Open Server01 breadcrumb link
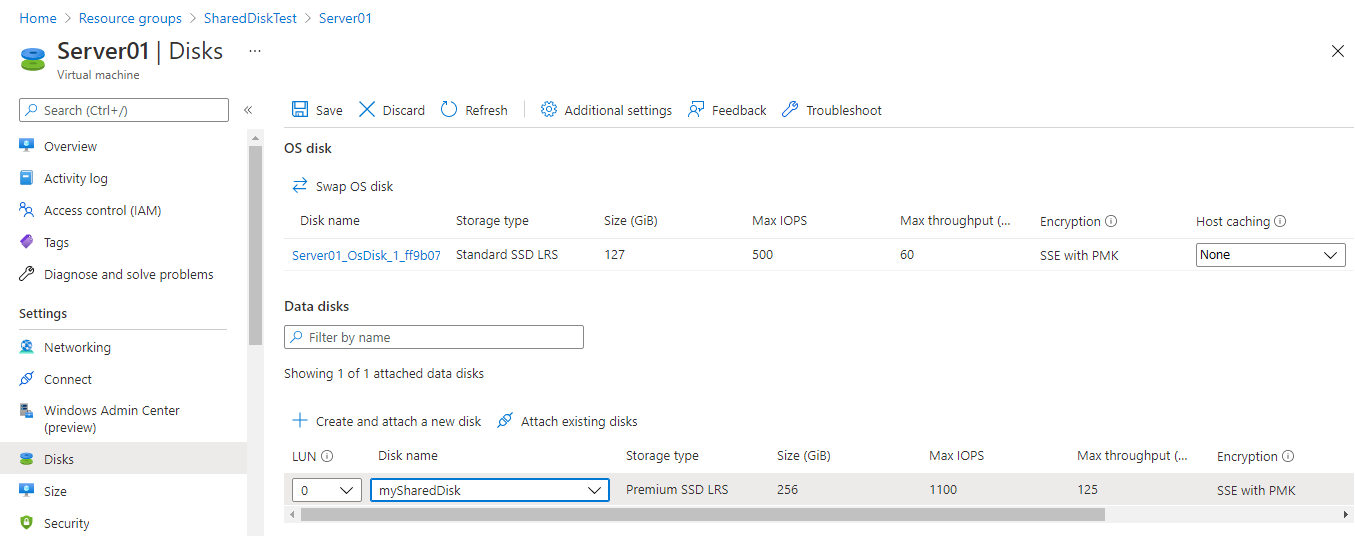Screen dimensions: 1355x536 point(345,18)
